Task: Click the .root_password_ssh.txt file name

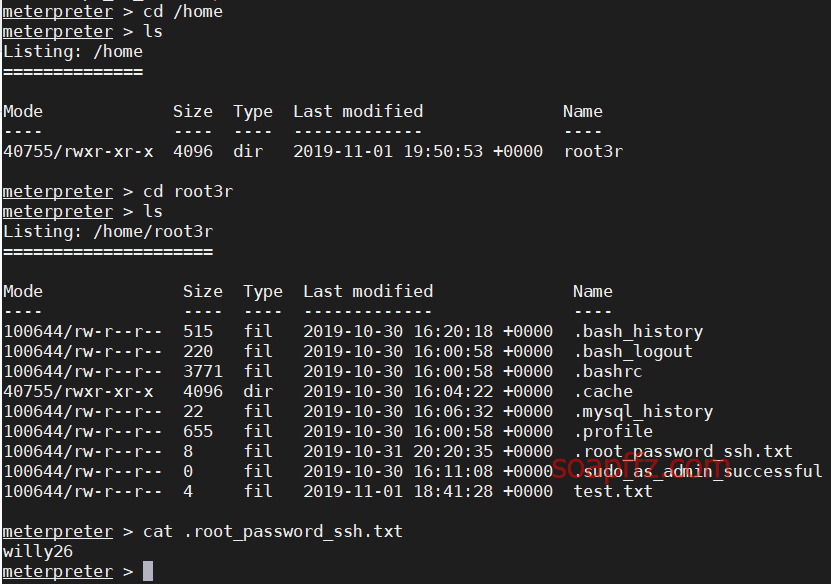Action: [683, 452]
